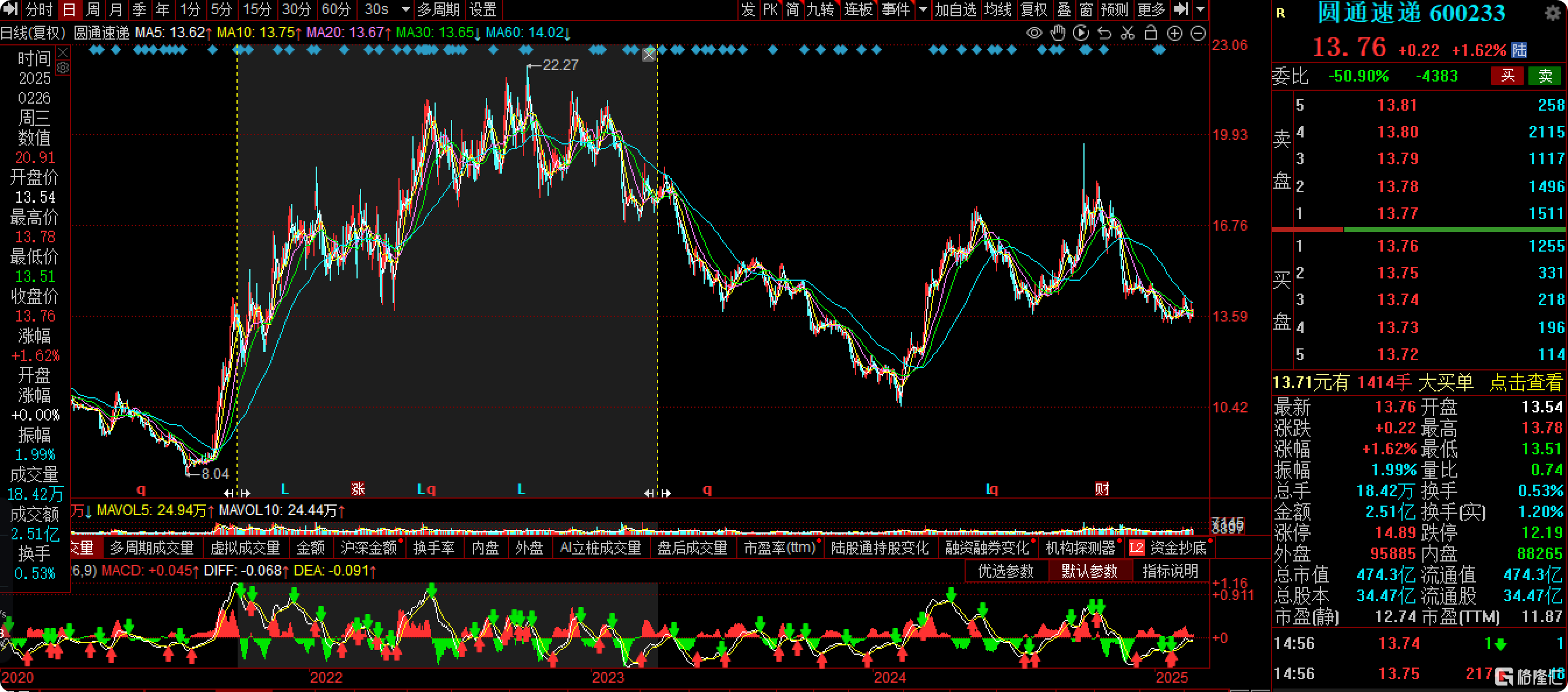
Task: Expand 更多 more options
Action: click(1151, 9)
